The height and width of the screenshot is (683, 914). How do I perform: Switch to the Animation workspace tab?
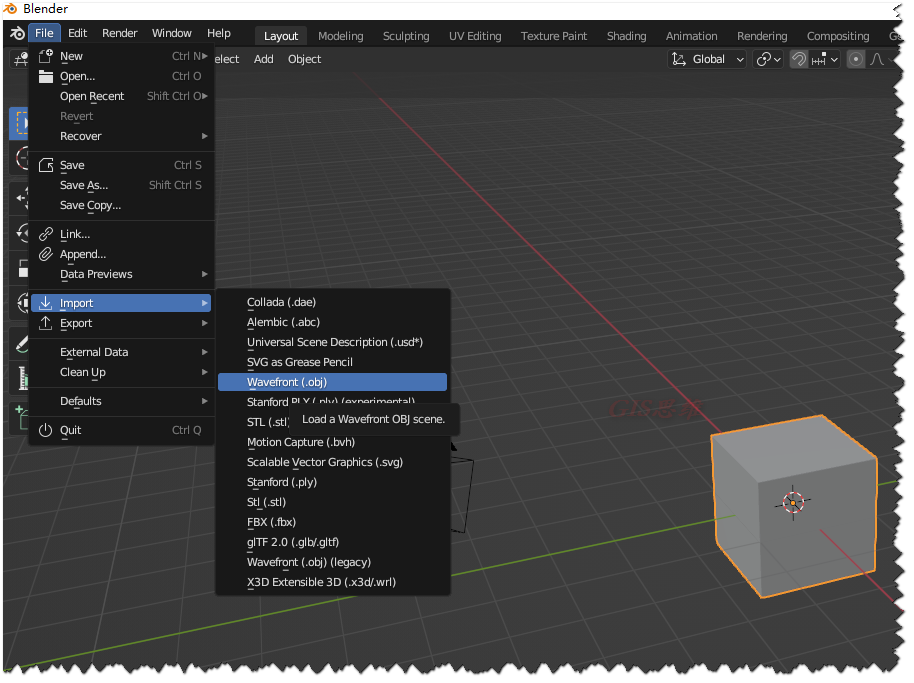pyautogui.click(x=691, y=36)
